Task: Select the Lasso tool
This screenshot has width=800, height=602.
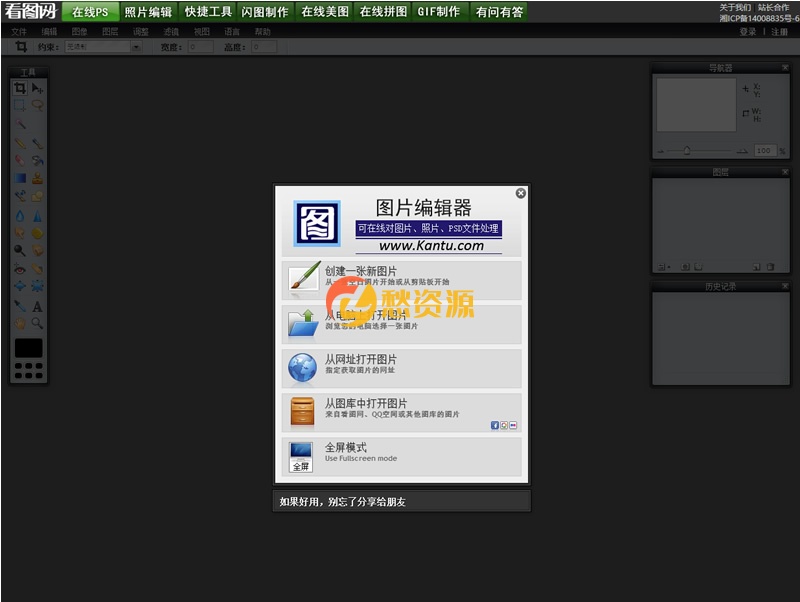Action: (x=37, y=104)
